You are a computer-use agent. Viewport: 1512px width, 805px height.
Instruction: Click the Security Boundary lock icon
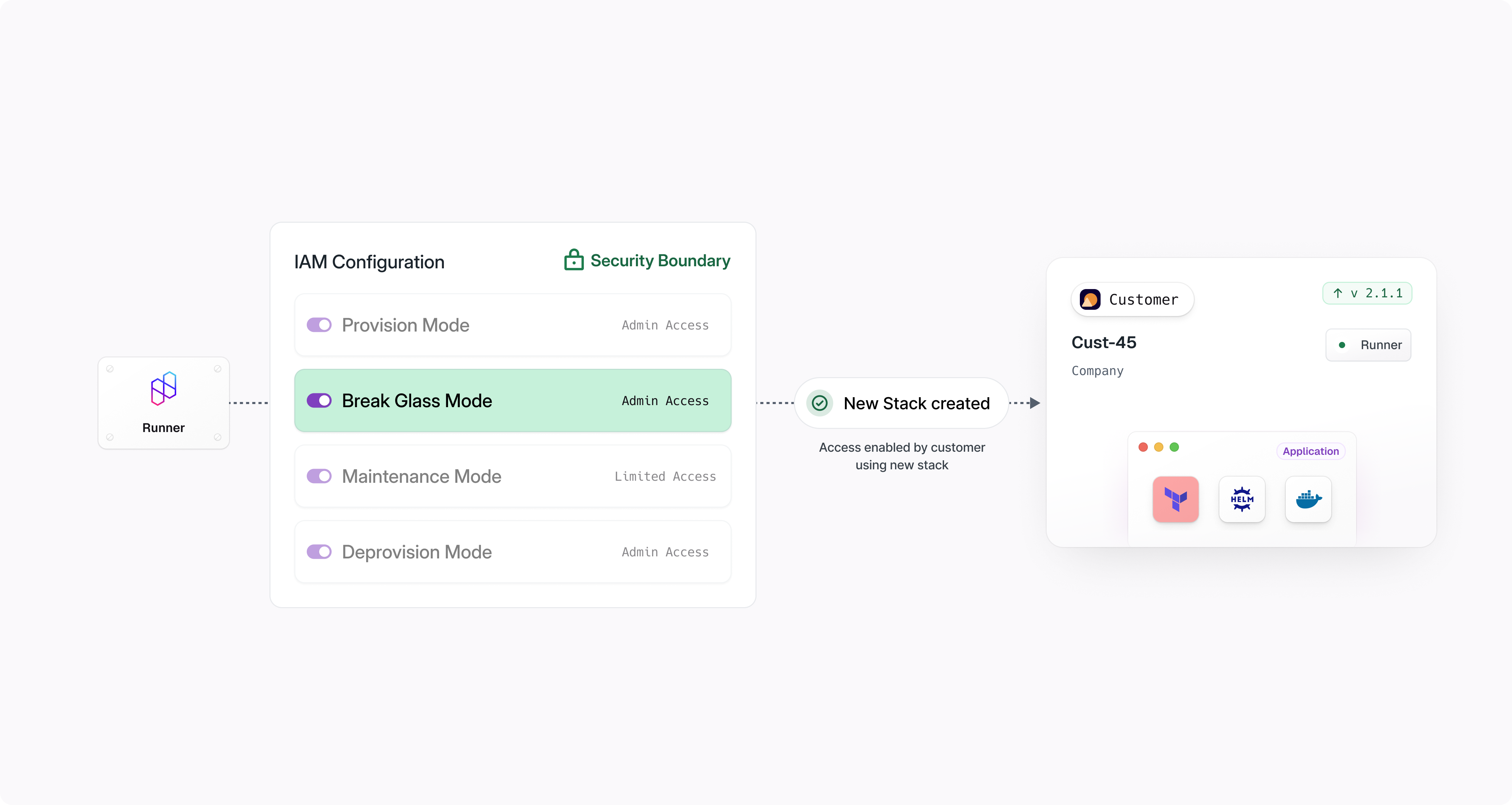pyautogui.click(x=573, y=260)
